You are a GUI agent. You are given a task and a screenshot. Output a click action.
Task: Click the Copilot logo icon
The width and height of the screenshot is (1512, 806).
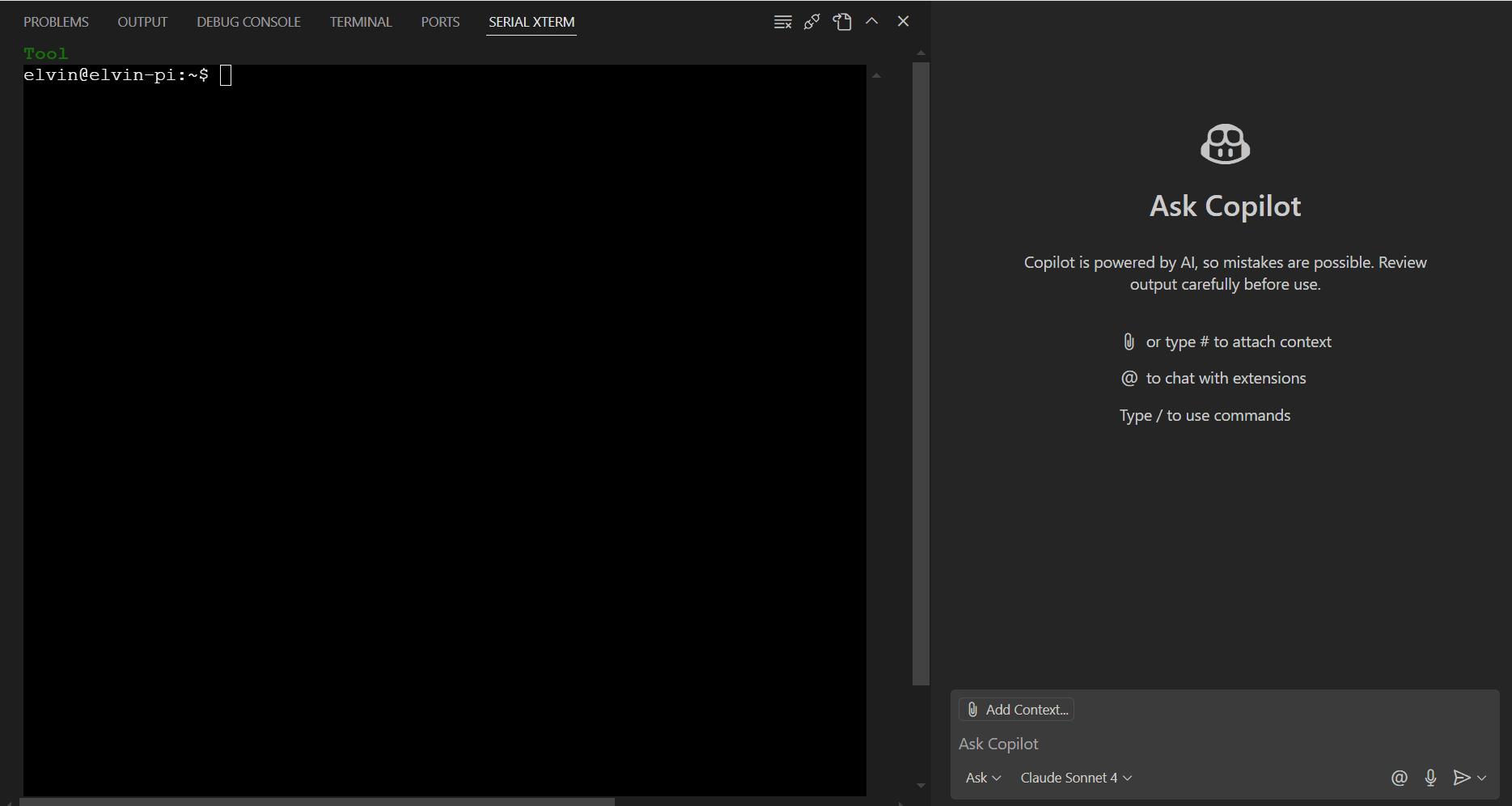point(1225,144)
